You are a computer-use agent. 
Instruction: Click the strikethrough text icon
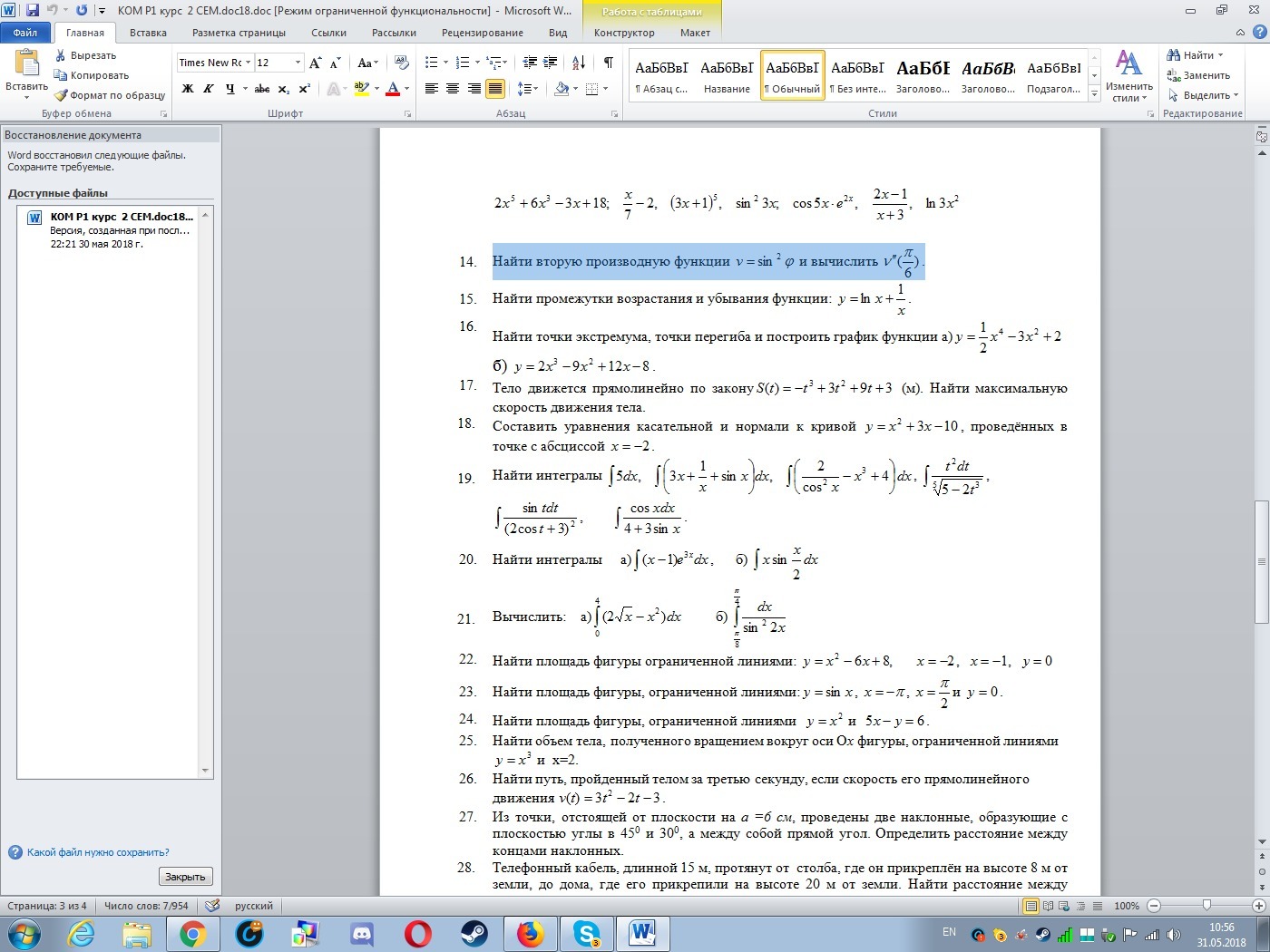[x=262, y=89]
